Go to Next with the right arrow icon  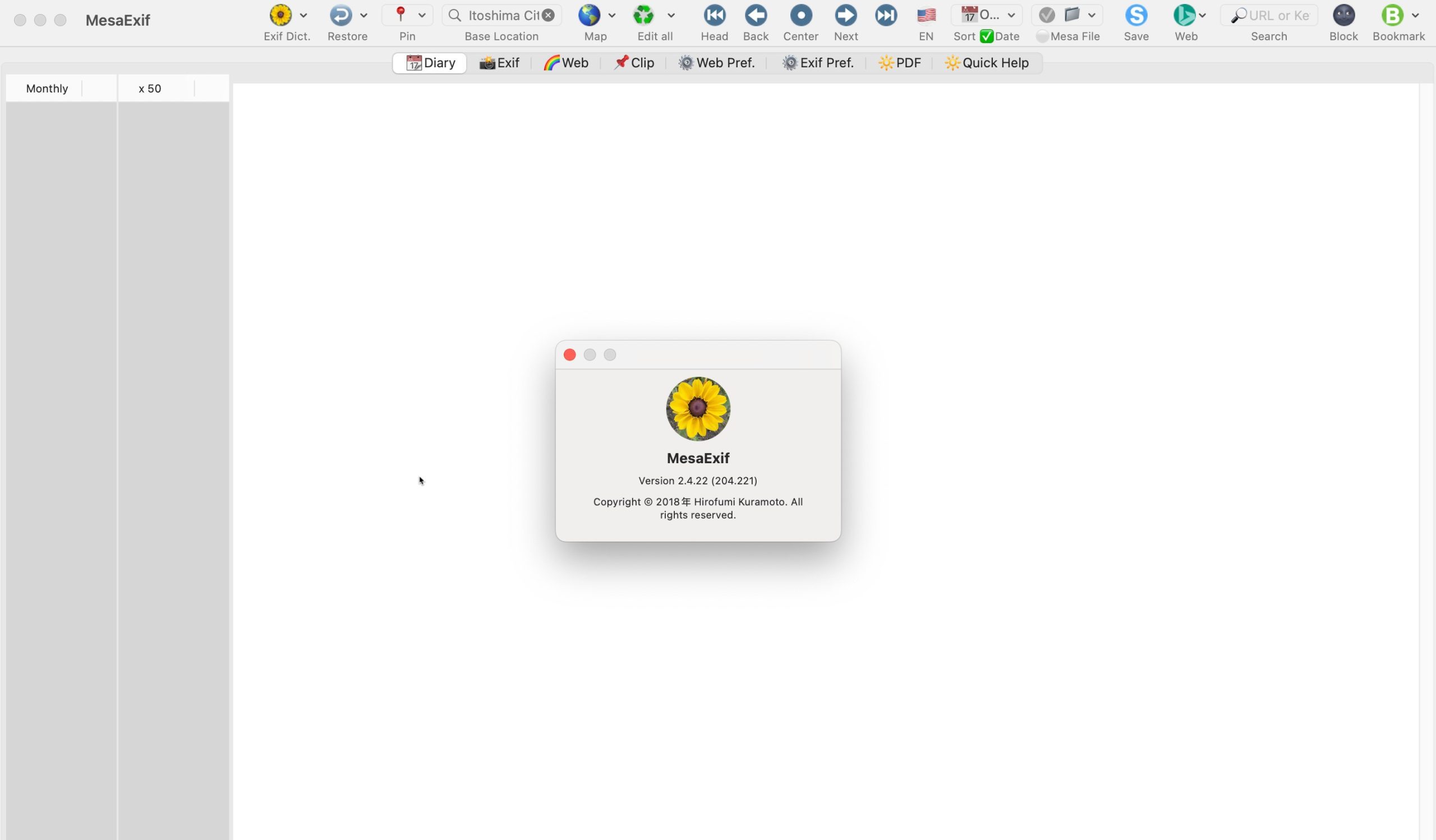846,15
